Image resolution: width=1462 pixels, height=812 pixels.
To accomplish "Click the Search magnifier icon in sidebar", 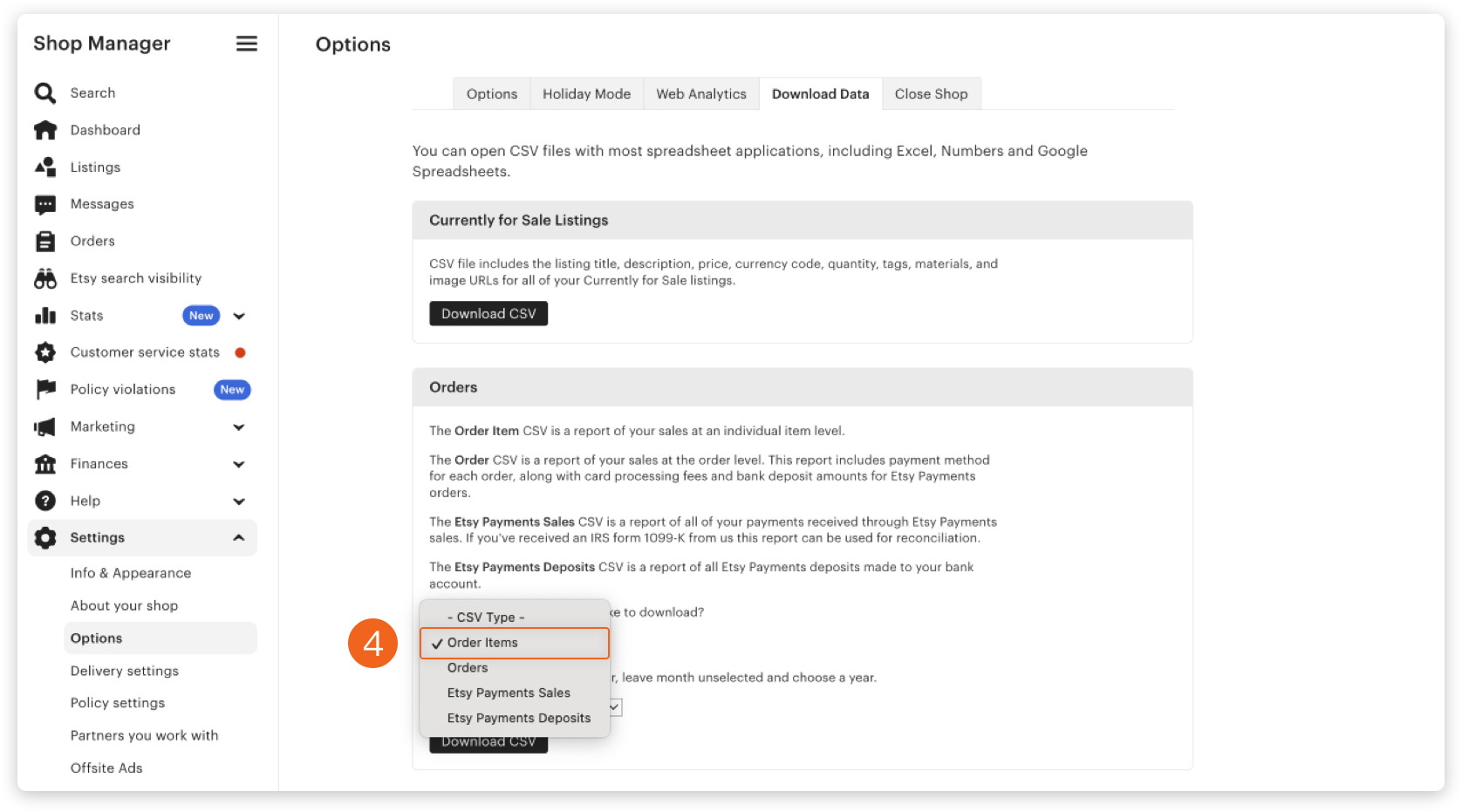I will pyautogui.click(x=44, y=93).
